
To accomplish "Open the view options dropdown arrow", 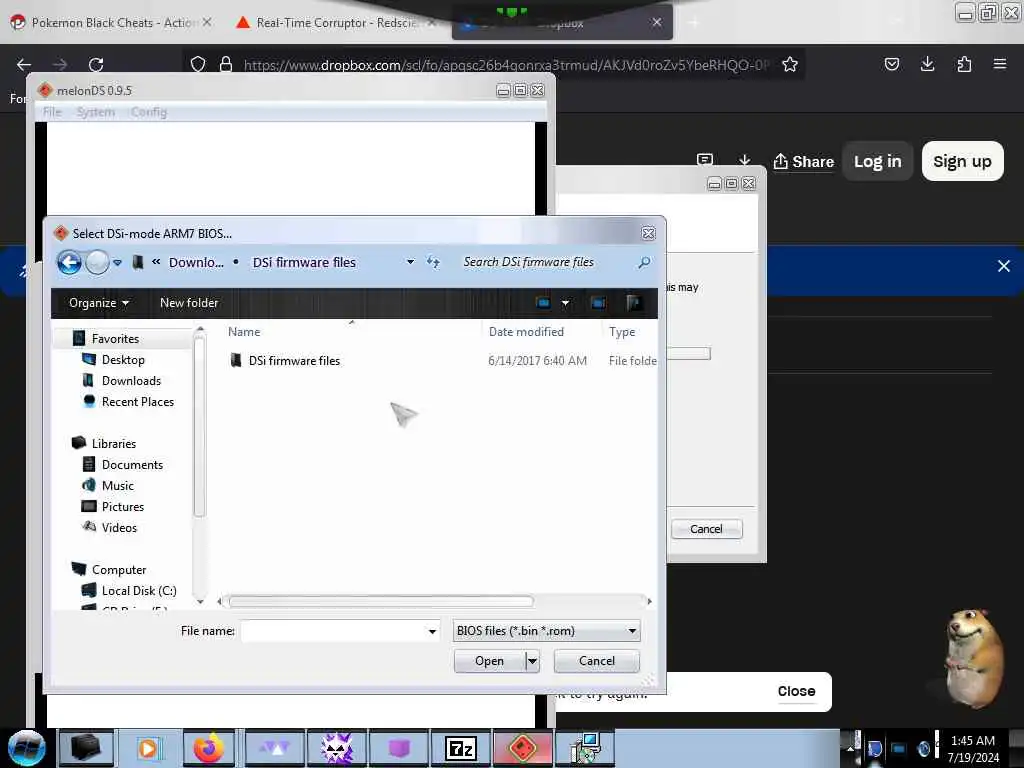I will pos(566,303).
